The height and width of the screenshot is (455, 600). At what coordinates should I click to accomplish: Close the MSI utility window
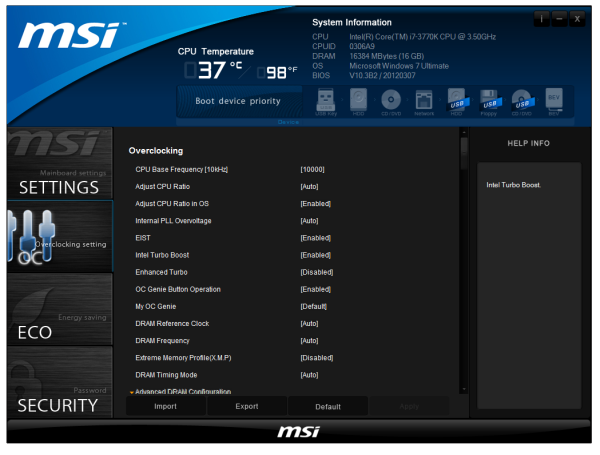coord(577,19)
